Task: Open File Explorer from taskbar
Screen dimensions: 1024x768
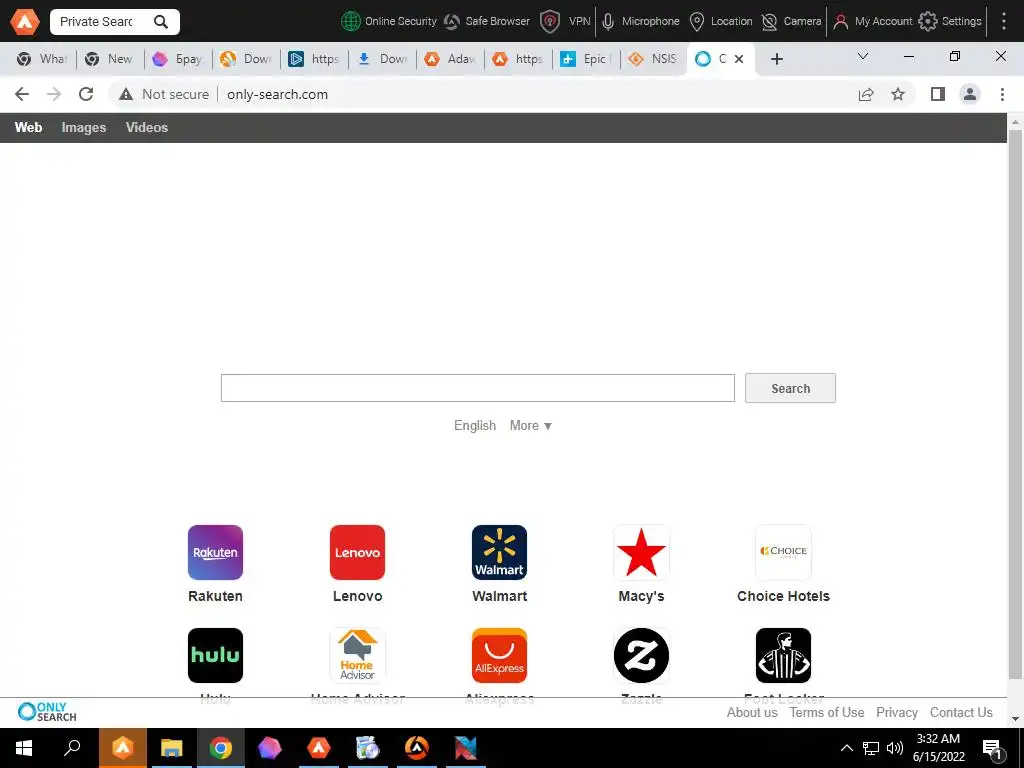Action: [171, 748]
